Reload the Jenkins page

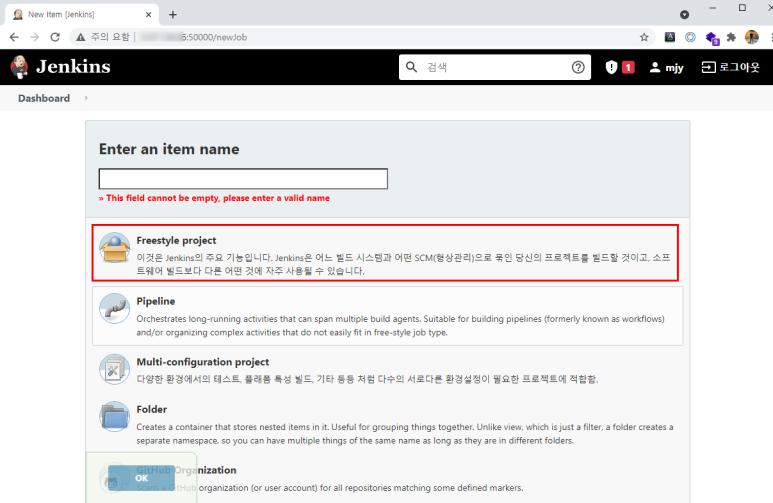pyautogui.click(x=55, y=37)
